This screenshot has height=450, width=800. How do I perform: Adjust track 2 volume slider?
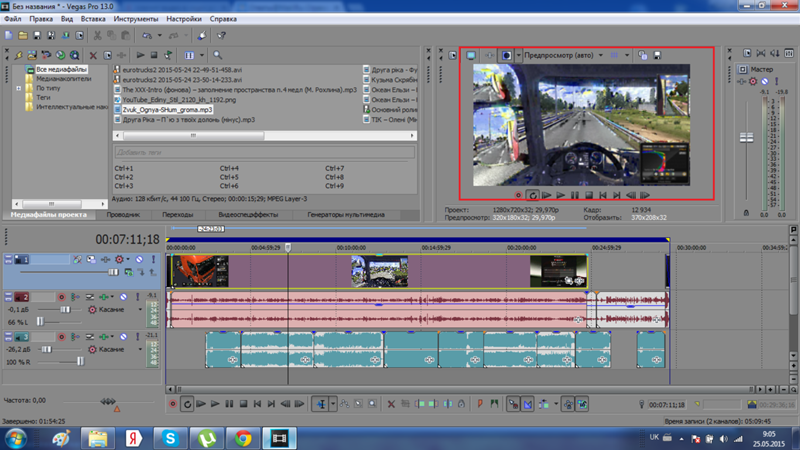tap(65, 310)
